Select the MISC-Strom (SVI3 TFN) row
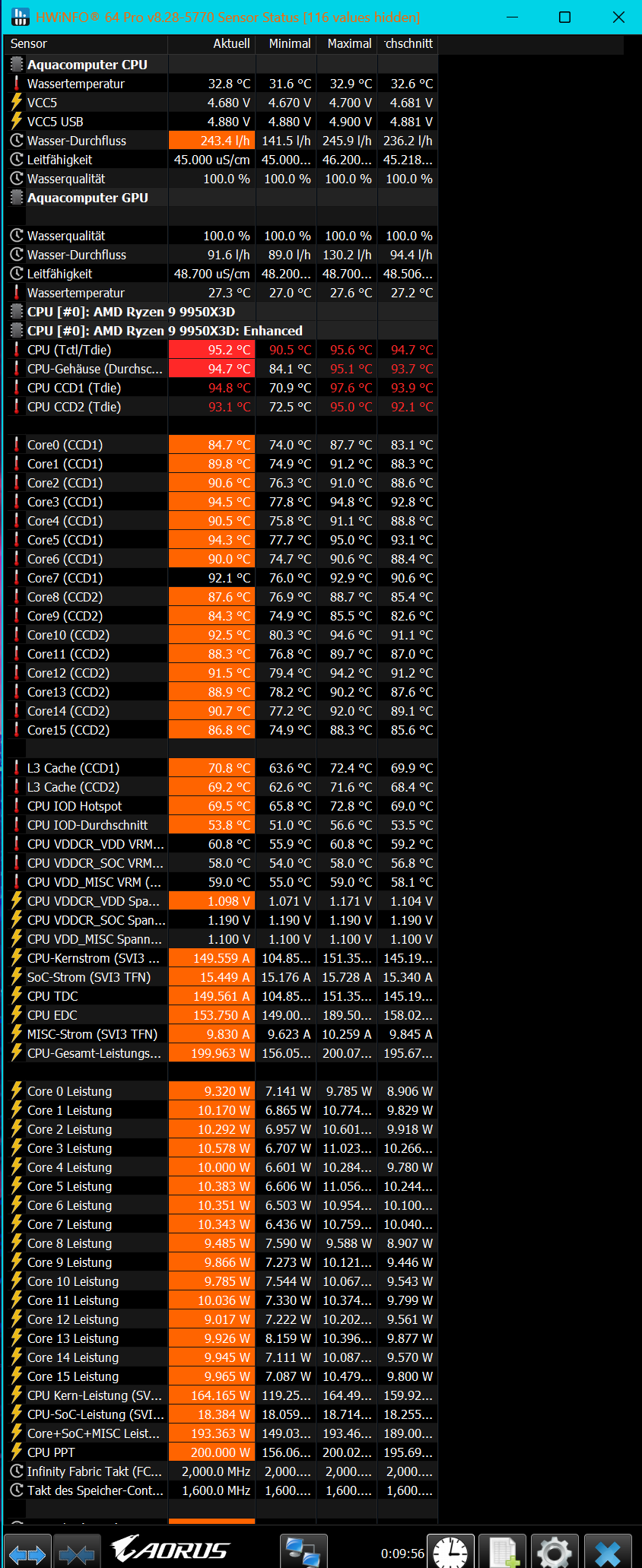 [x=221, y=1034]
